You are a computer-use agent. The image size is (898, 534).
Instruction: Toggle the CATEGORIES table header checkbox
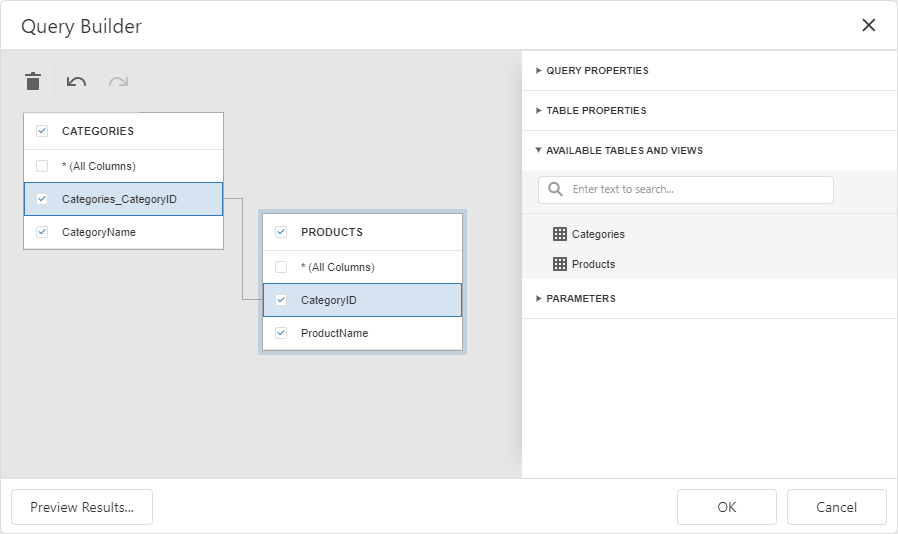tap(42, 131)
